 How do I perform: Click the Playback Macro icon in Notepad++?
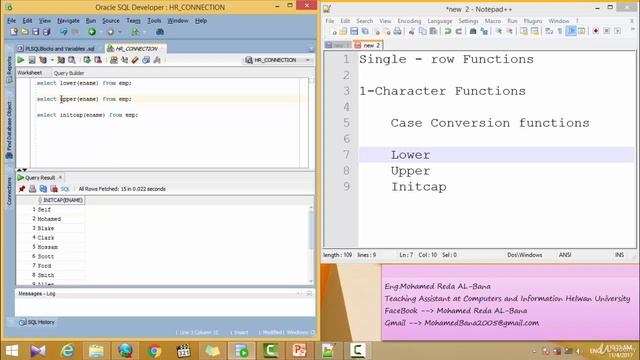pyautogui.click(x=618, y=31)
